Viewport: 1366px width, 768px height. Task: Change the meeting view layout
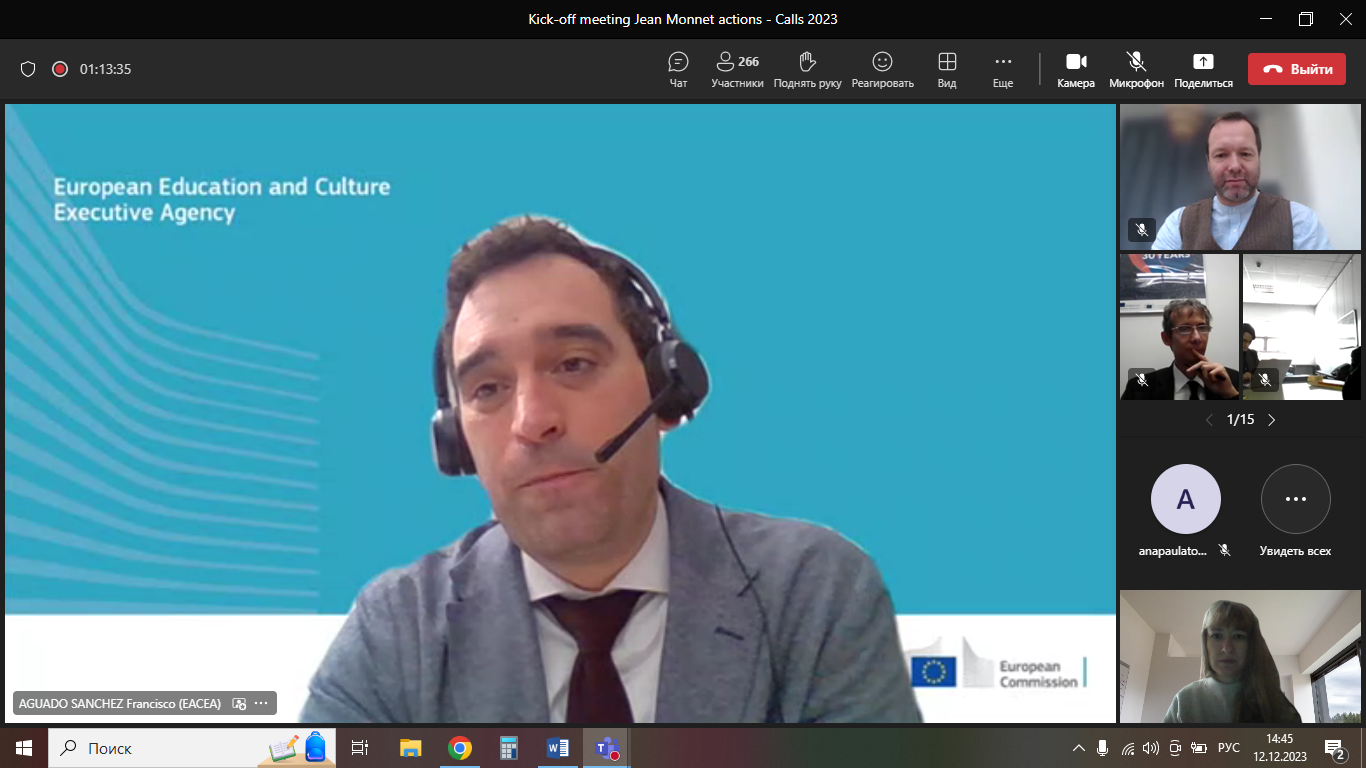pos(946,69)
